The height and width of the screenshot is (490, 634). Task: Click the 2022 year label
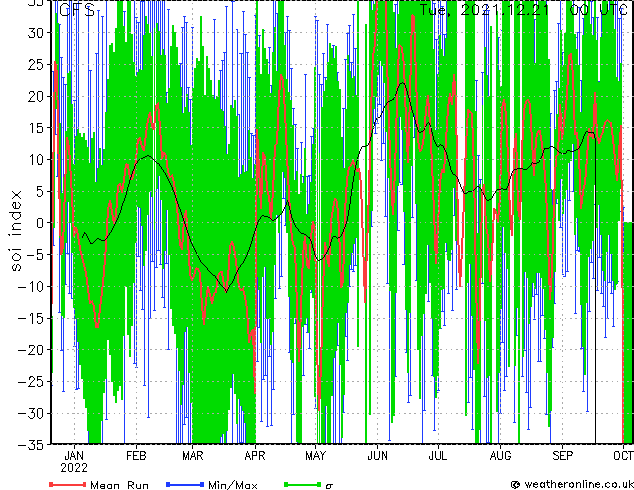(x=74, y=468)
